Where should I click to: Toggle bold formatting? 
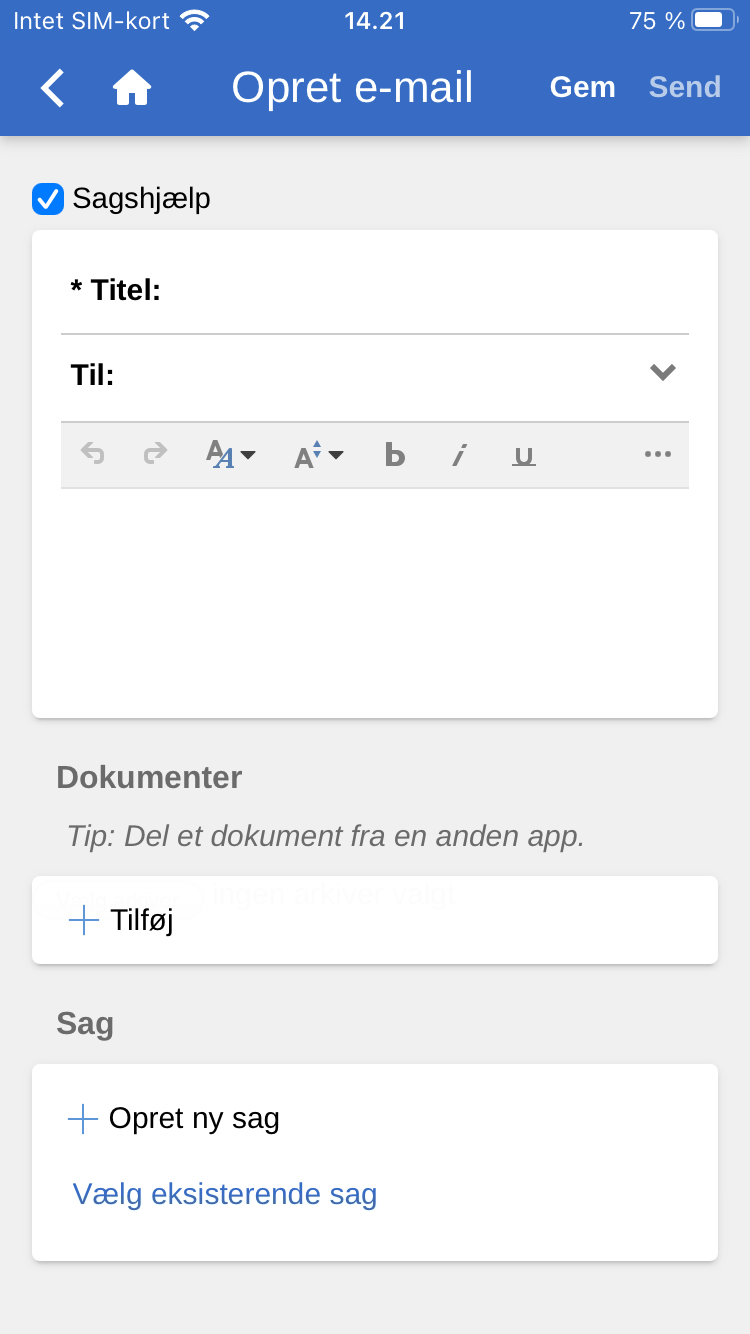coord(395,456)
